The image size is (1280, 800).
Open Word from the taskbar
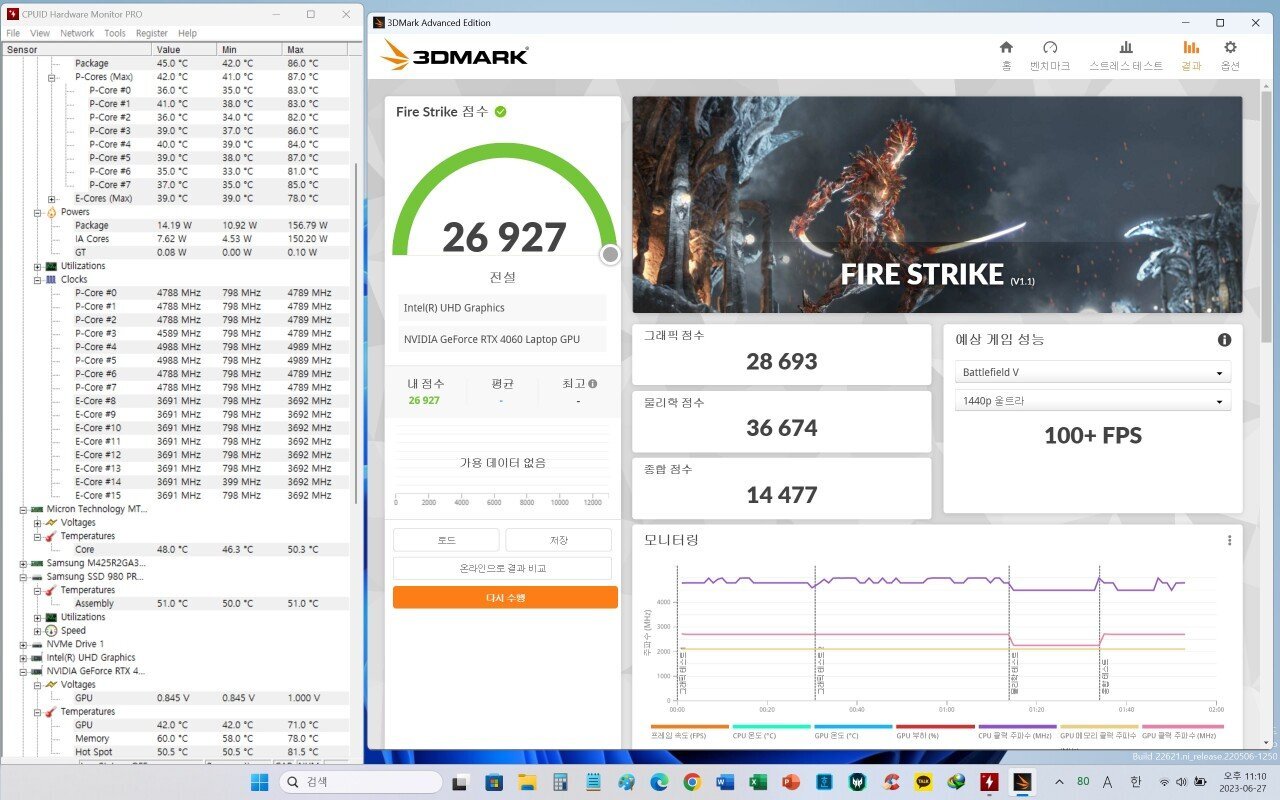coord(725,782)
